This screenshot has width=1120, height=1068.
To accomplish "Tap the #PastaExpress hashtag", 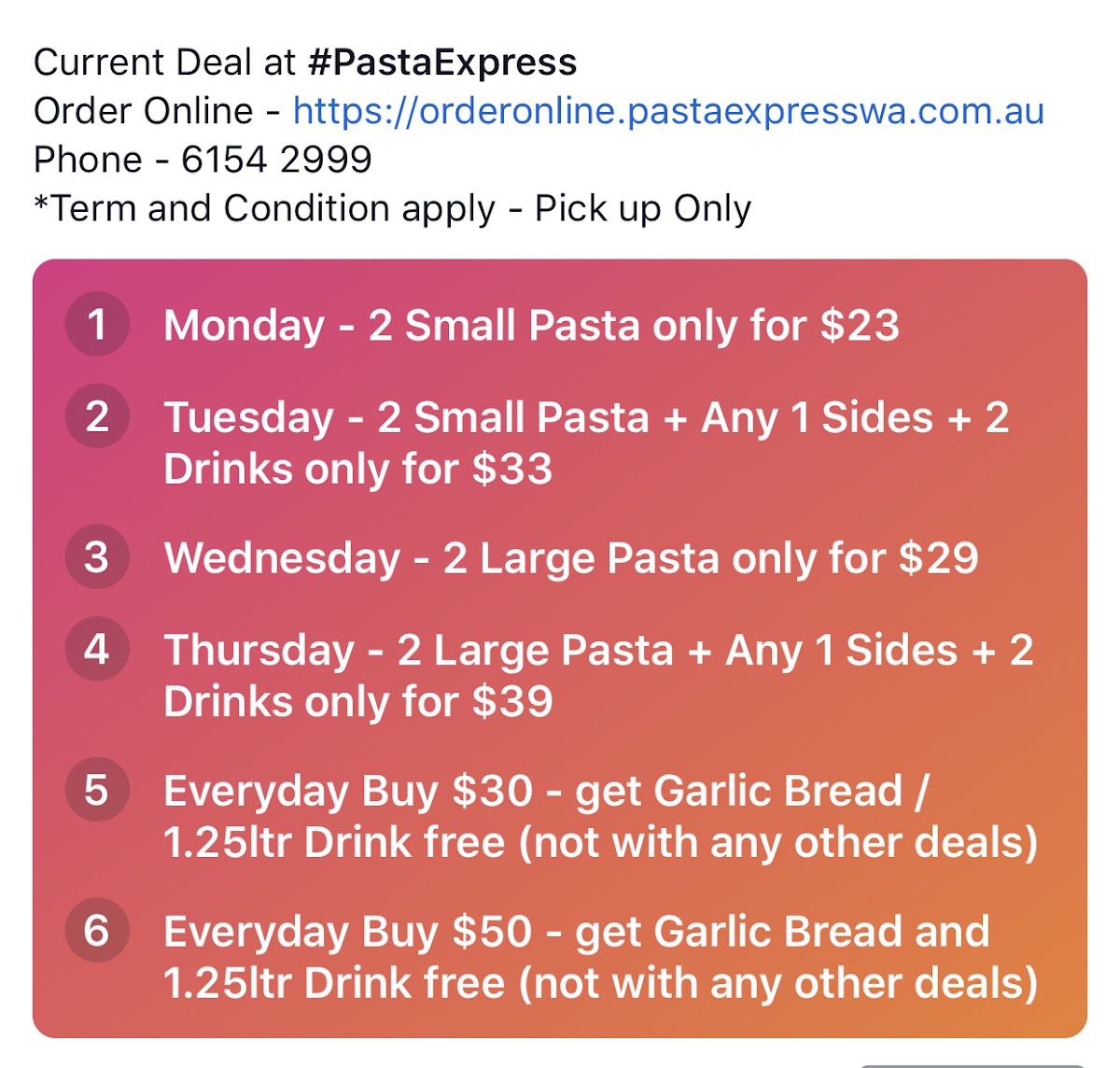I will tap(441, 63).
